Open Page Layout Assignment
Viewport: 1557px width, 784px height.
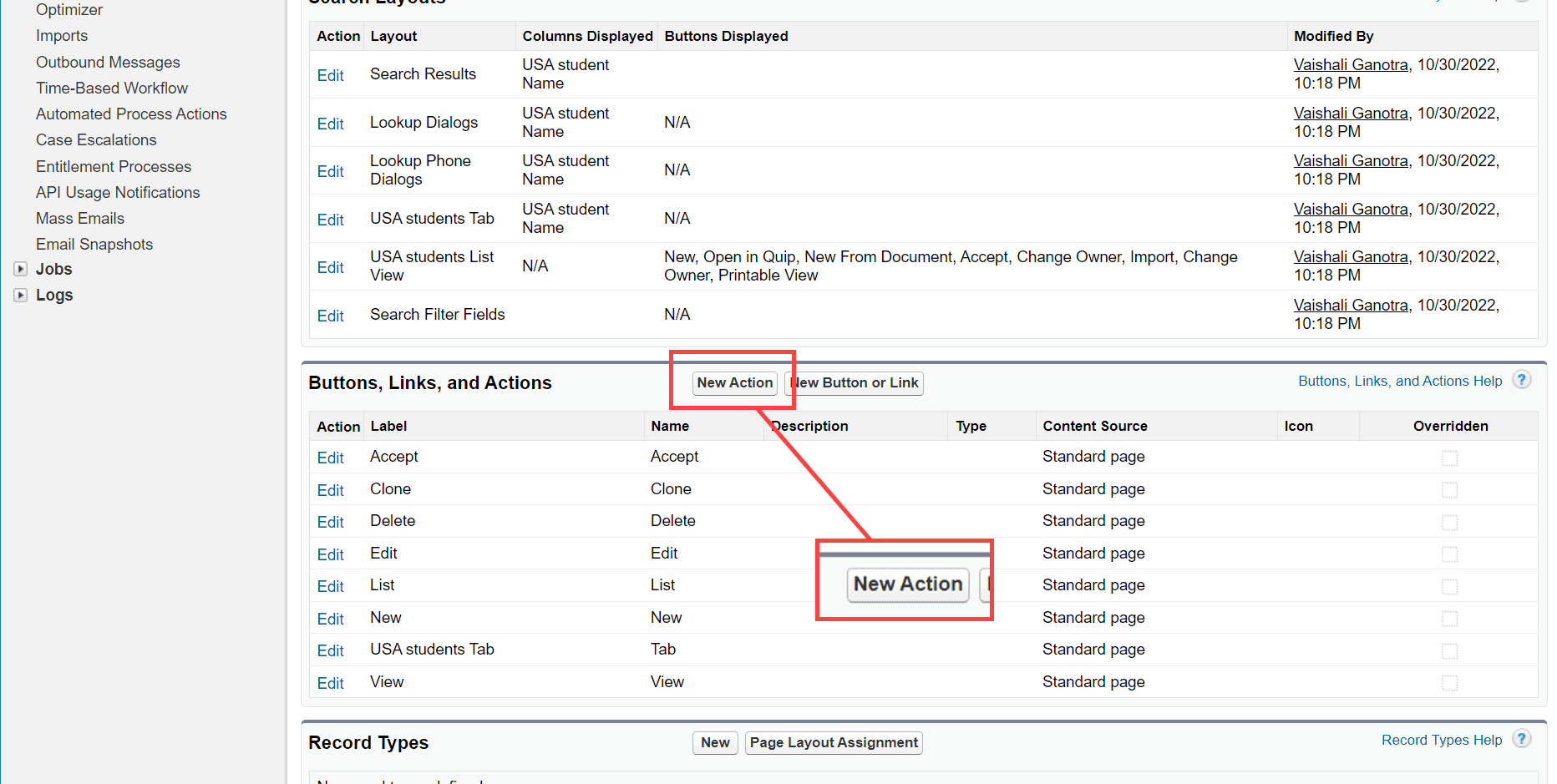[x=833, y=742]
